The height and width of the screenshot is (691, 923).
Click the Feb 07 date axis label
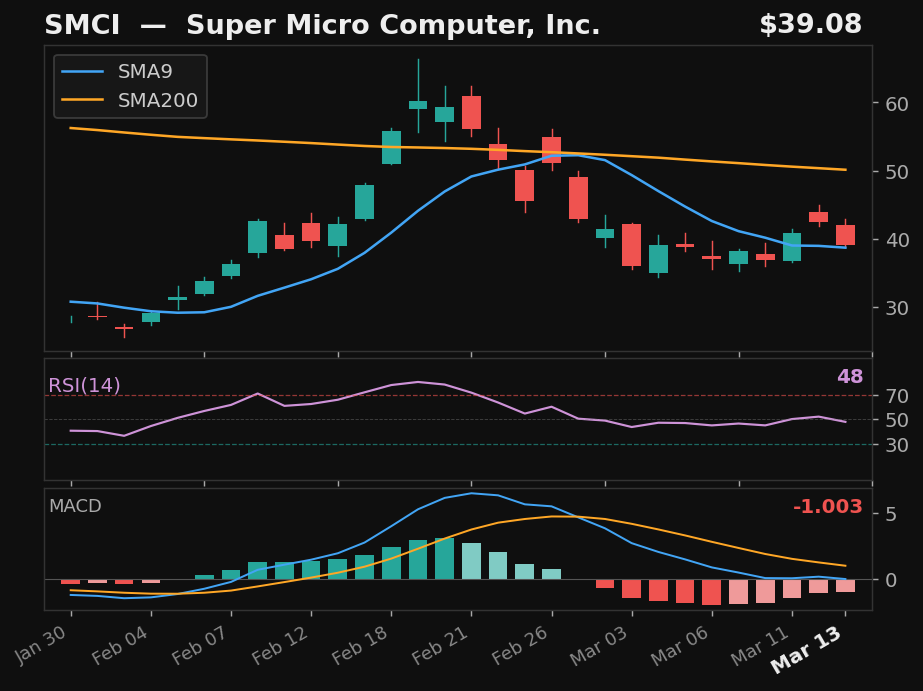(x=202, y=646)
